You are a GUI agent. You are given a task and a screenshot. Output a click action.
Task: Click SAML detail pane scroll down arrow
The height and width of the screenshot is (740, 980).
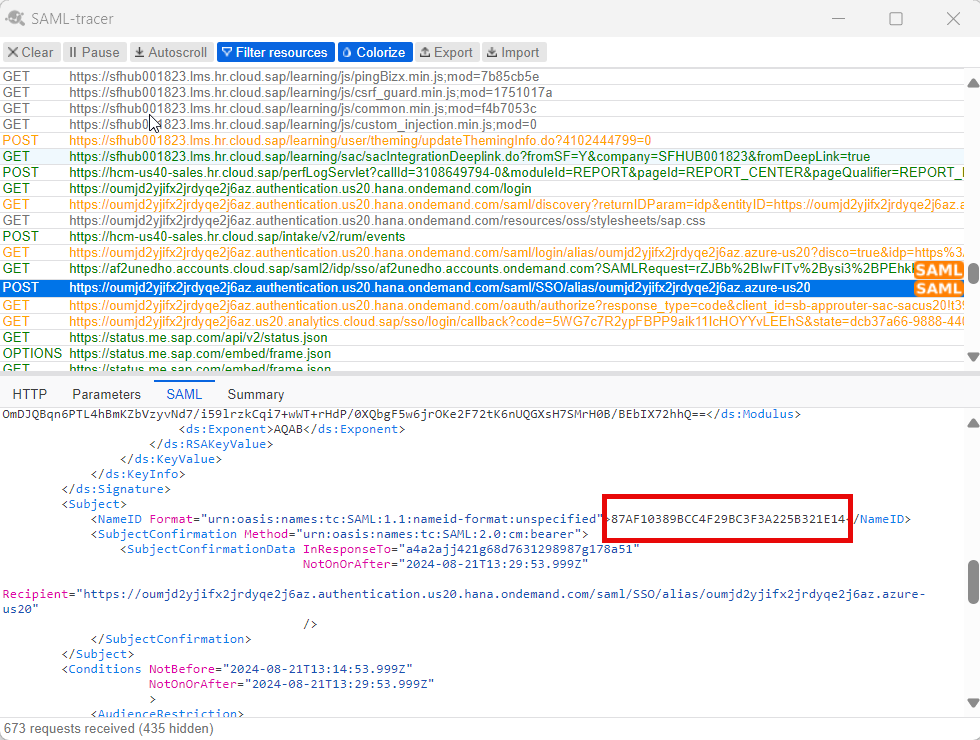click(972, 702)
